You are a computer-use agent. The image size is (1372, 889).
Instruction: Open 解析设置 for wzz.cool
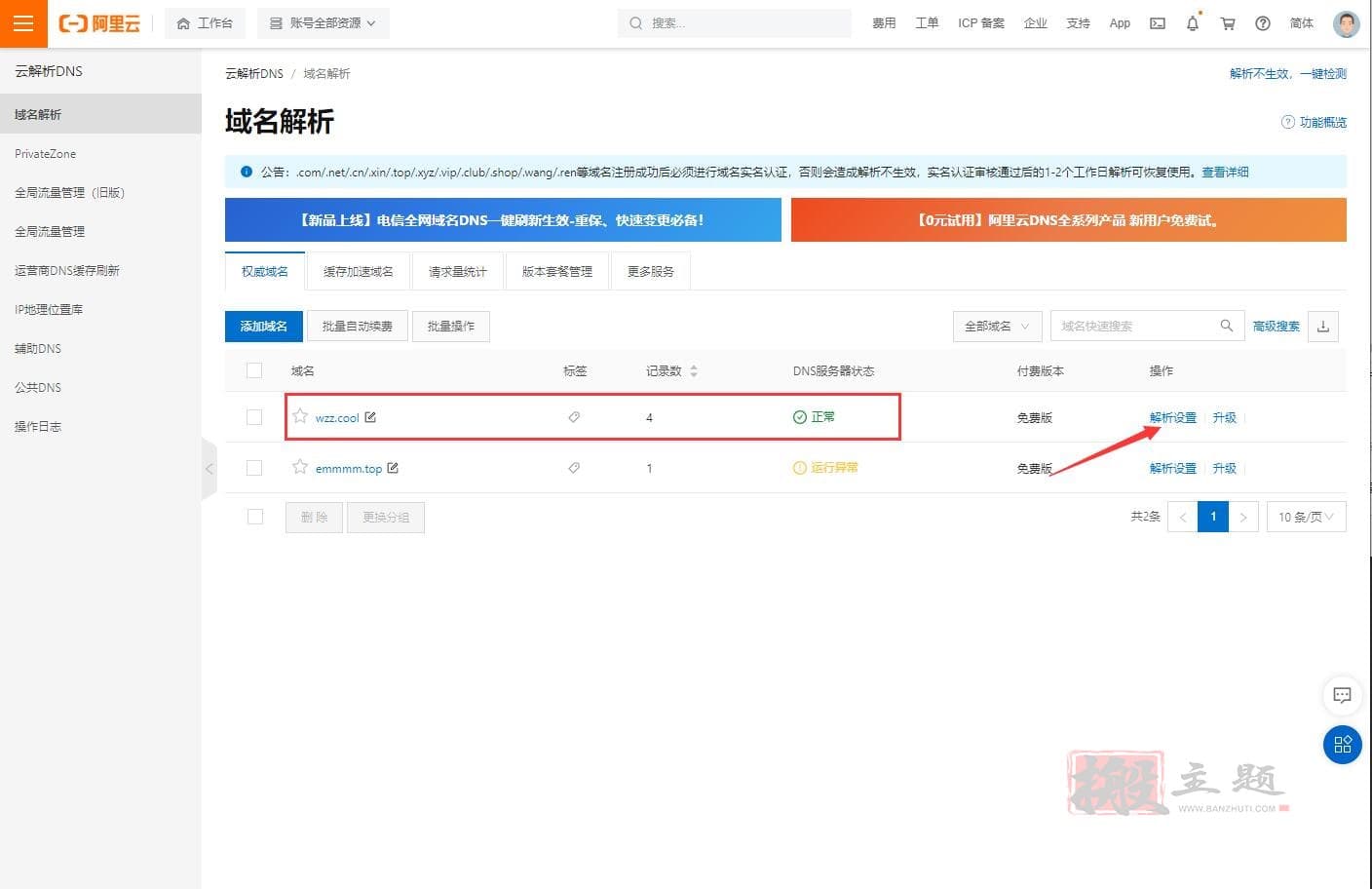(1173, 417)
